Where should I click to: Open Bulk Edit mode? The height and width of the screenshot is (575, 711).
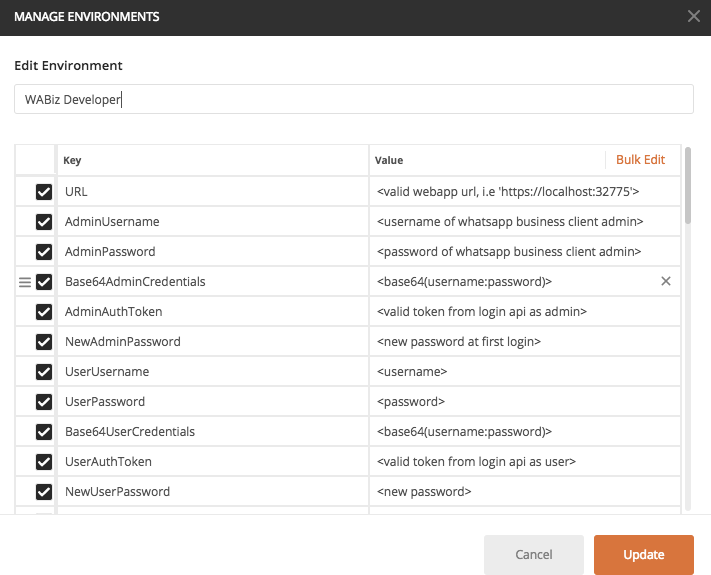pyautogui.click(x=640, y=160)
